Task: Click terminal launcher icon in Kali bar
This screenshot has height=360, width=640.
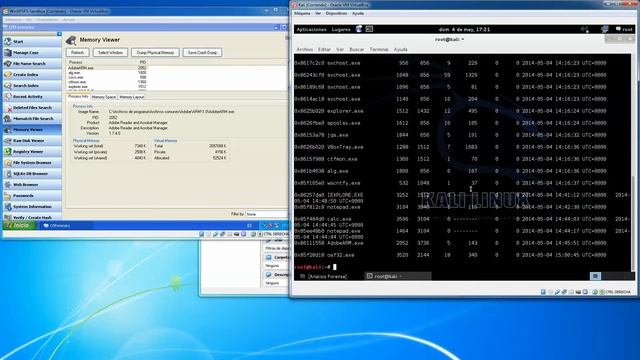Action: [369, 29]
